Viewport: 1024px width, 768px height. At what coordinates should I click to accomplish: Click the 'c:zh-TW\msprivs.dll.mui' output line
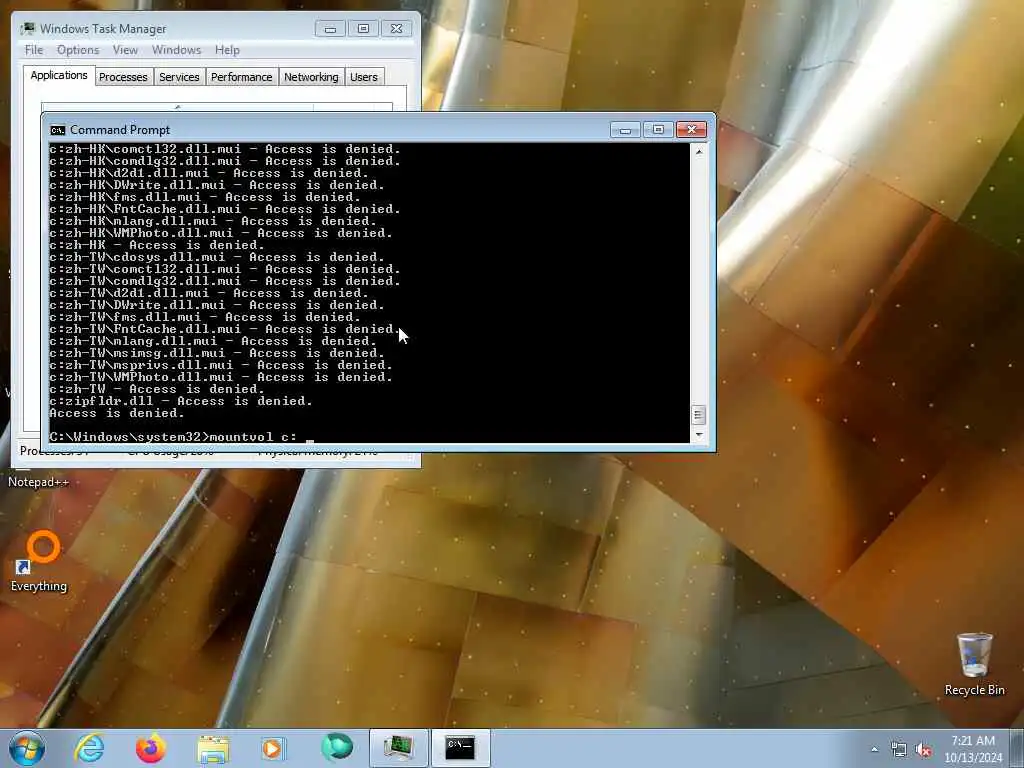tap(221, 365)
